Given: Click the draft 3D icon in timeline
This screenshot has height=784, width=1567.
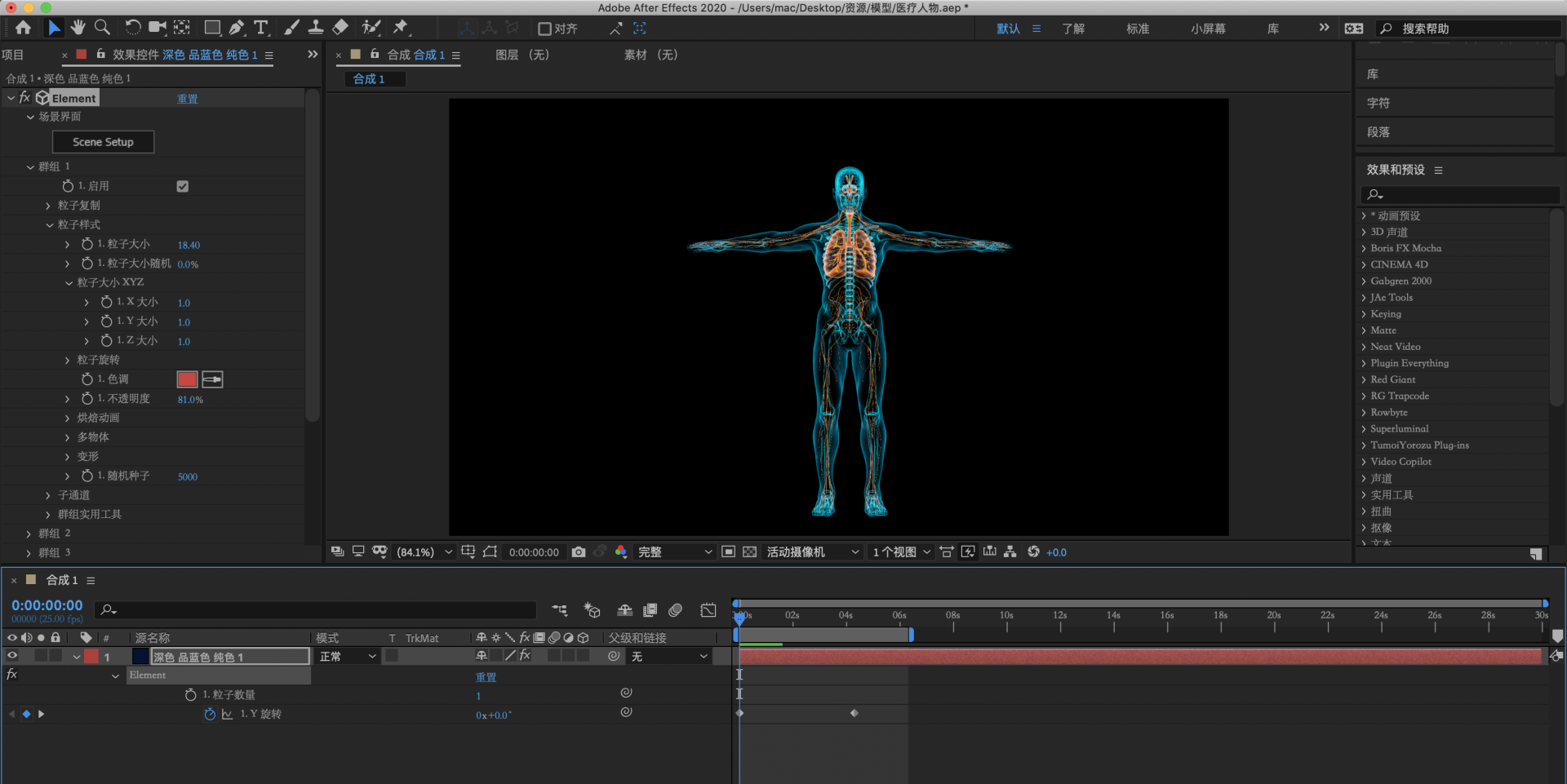Looking at the screenshot, I should click(593, 610).
